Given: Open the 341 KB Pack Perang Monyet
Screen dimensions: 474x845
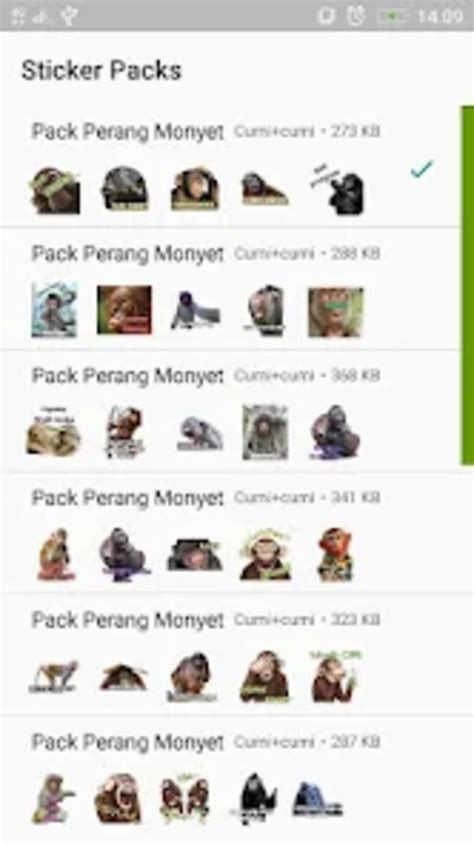Looking at the screenshot, I should (230, 533).
